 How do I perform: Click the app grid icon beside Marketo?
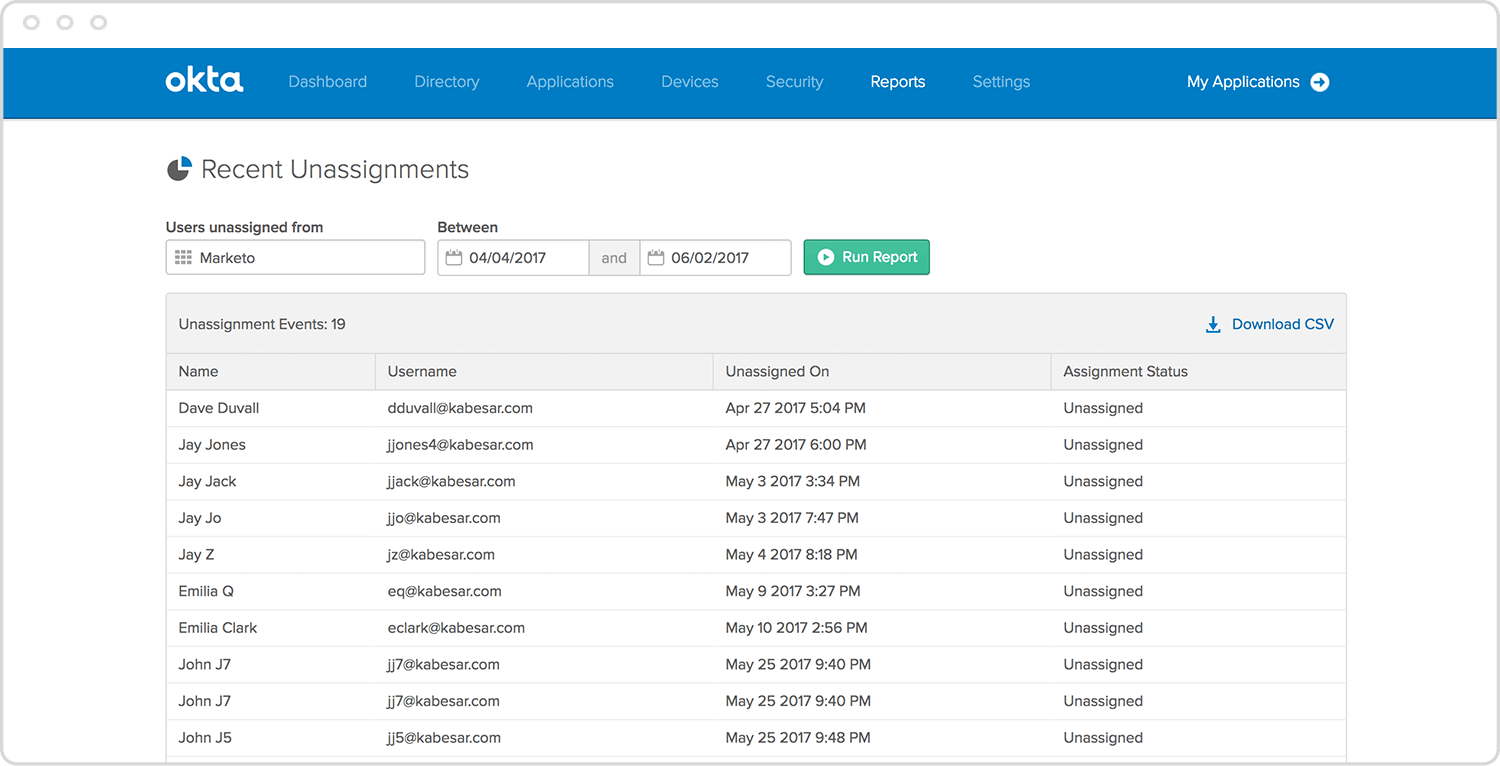(183, 258)
